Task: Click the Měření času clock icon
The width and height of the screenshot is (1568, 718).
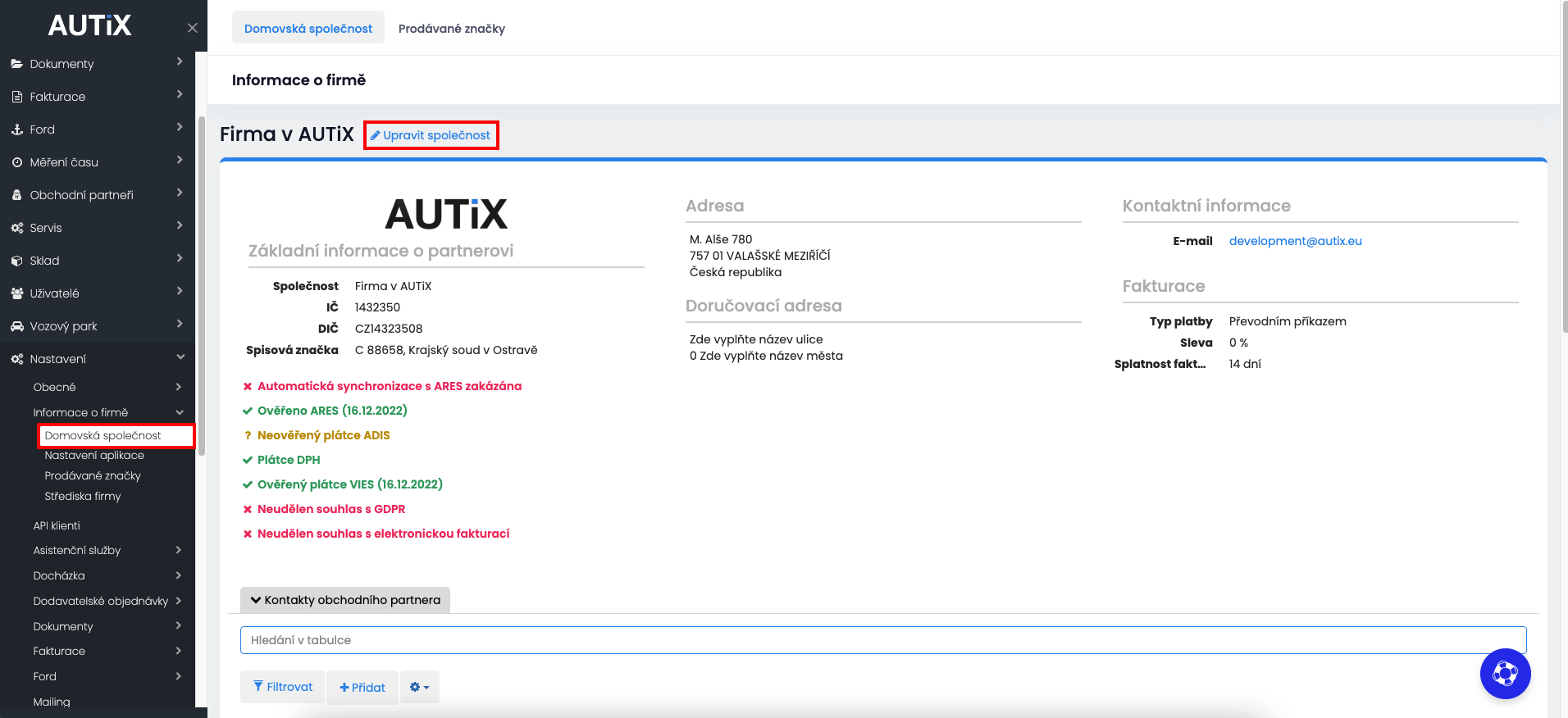Action: coord(16,162)
